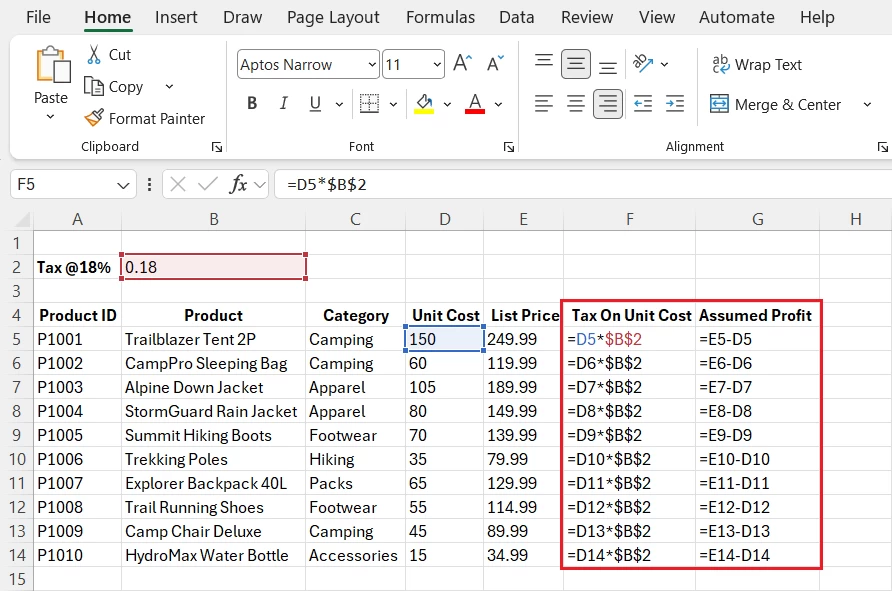This screenshot has width=892, height=591.
Task: Switch to the Page Layout tab
Action: tap(333, 18)
